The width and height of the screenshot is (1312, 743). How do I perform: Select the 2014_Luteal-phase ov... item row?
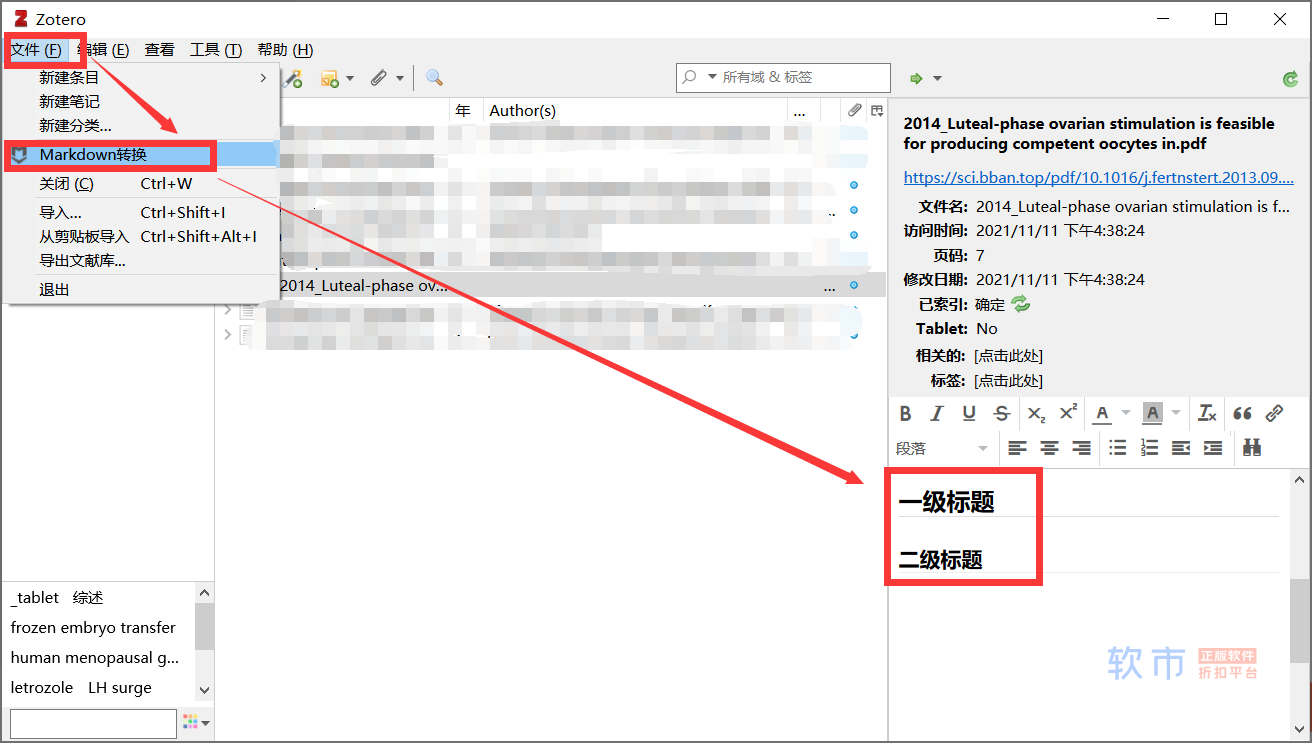(550, 286)
